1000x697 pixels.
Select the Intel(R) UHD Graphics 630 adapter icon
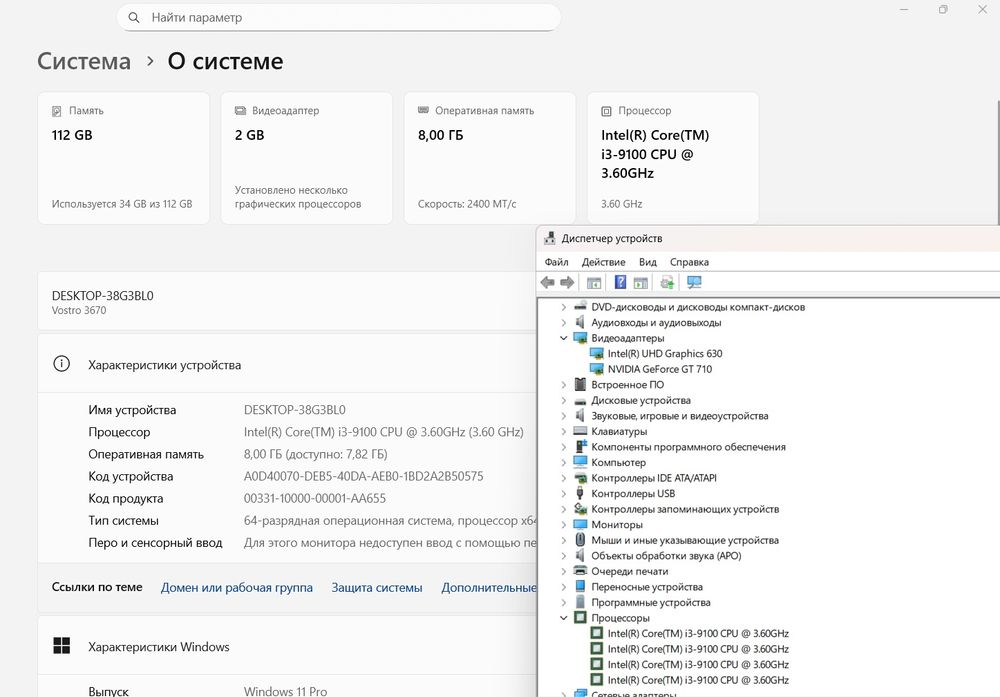(596, 354)
